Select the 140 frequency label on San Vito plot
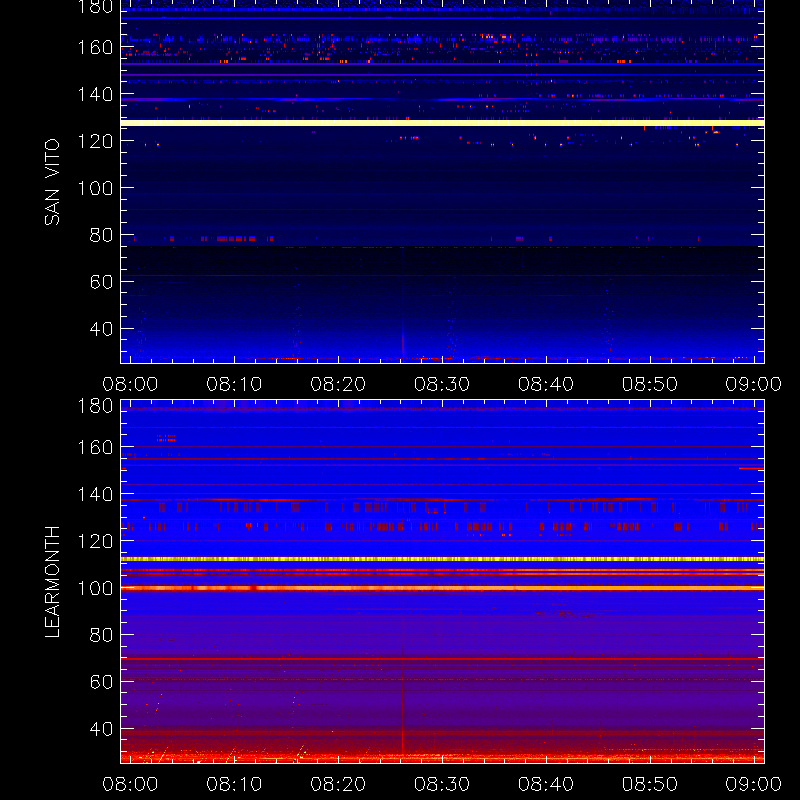 tap(95, 94)
